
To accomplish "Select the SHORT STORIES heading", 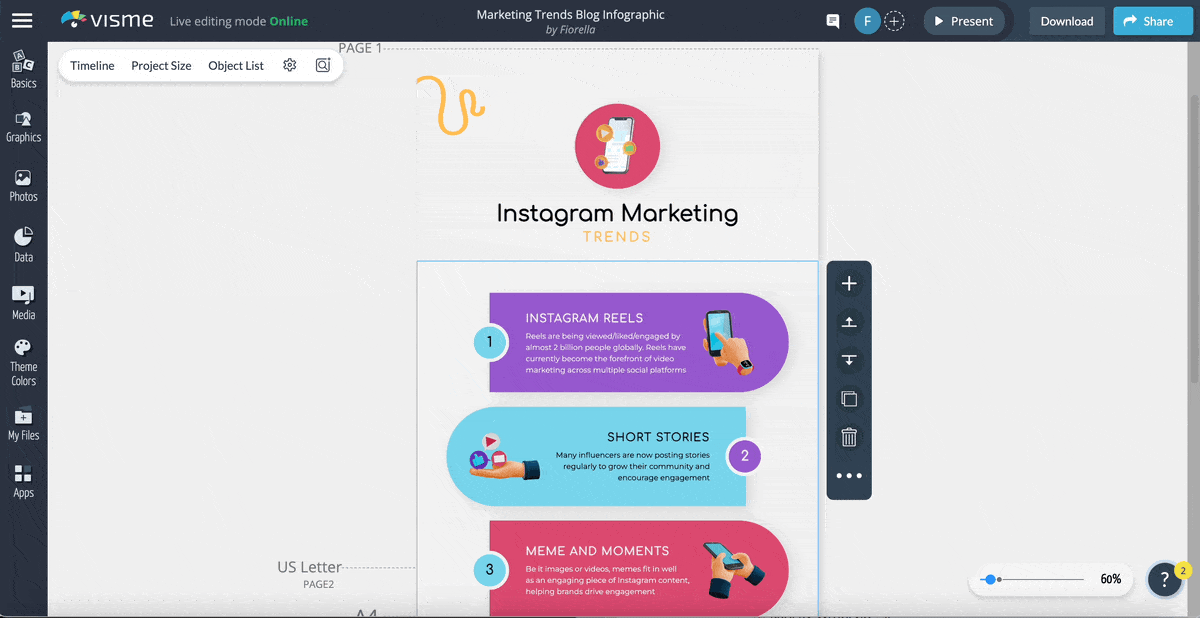I will 658,437.
